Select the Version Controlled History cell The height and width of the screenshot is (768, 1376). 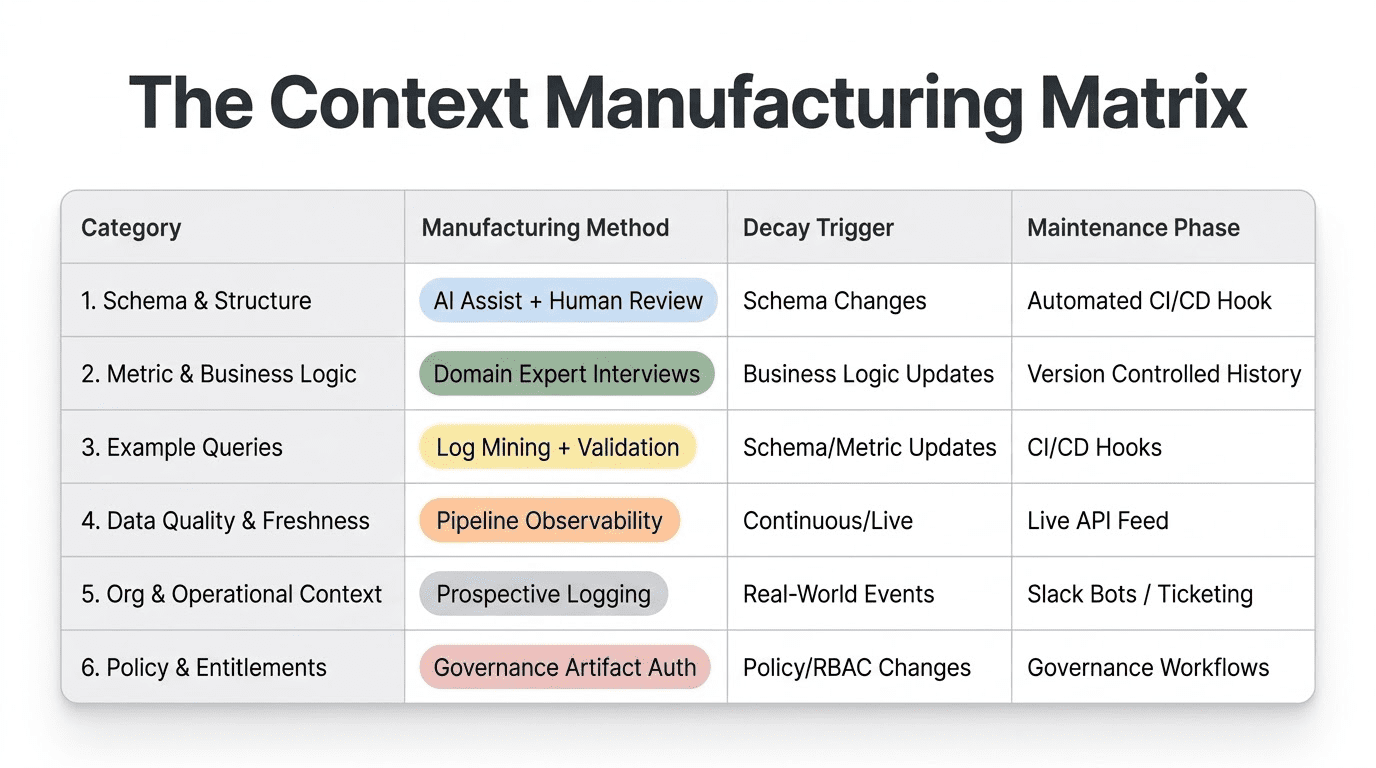(x=1164, y=374)
